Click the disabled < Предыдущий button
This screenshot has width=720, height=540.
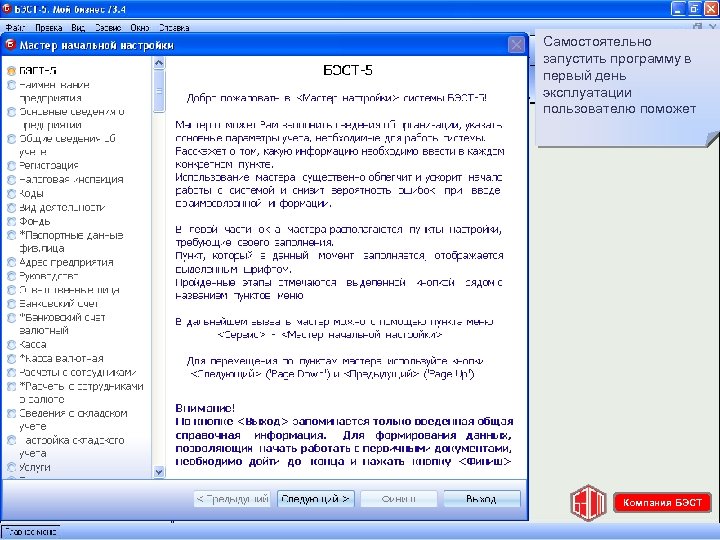[x=232, y=499]
